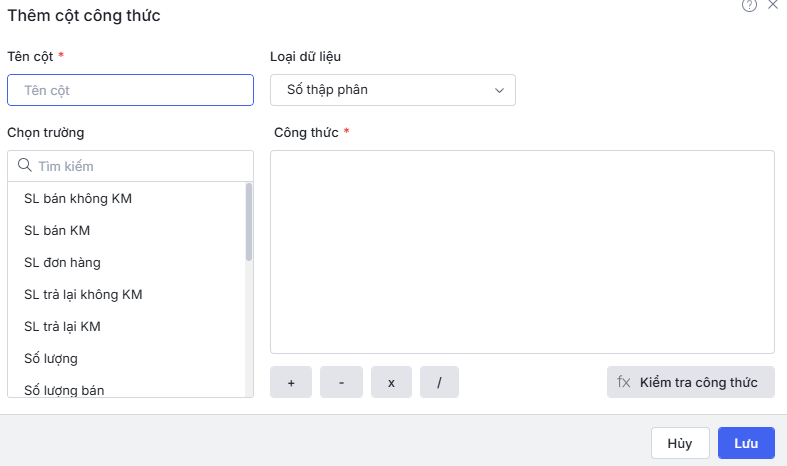Click the help question mark icon

(749, 5)
